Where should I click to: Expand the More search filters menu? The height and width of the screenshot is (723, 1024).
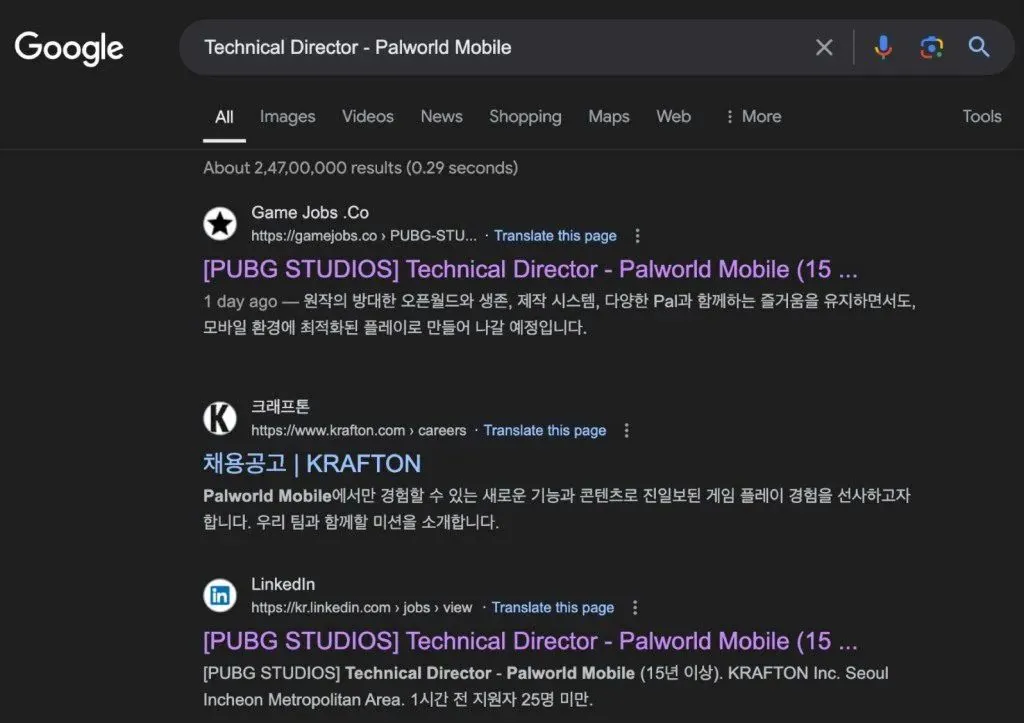click(x=753, y=116)
